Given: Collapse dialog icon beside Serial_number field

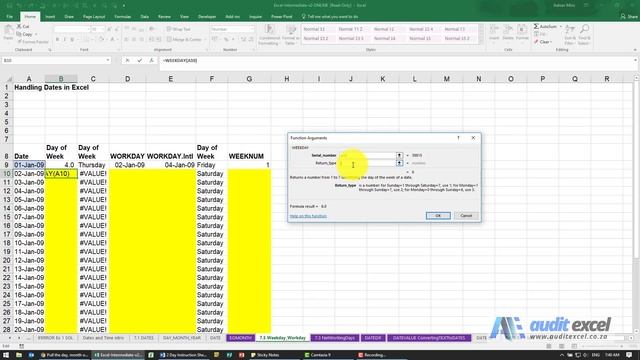Looking at the screenshot, I should coord(399,156).
